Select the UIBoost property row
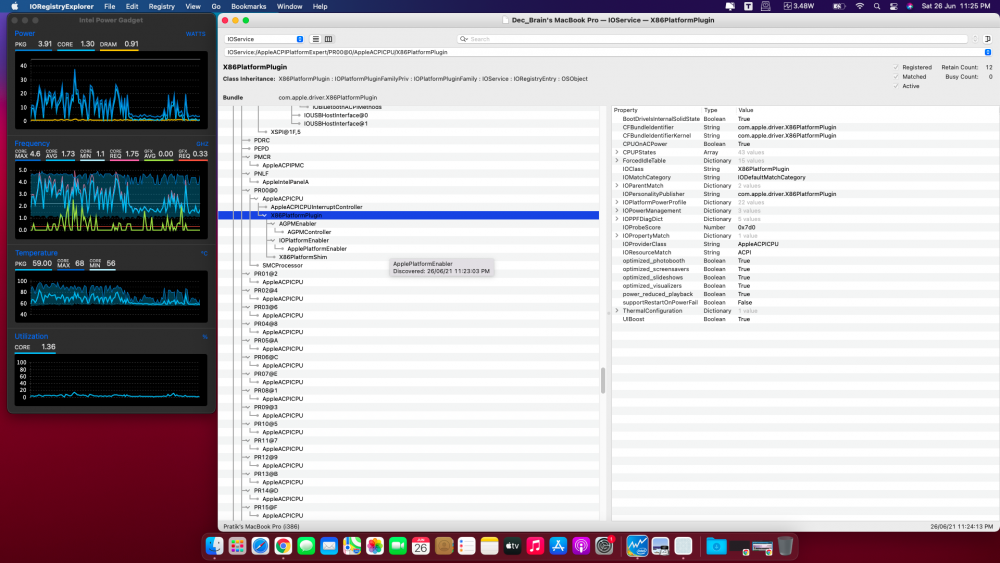Image resolution: width=1000 pixels, height=563 pixels. pos(805,319)
